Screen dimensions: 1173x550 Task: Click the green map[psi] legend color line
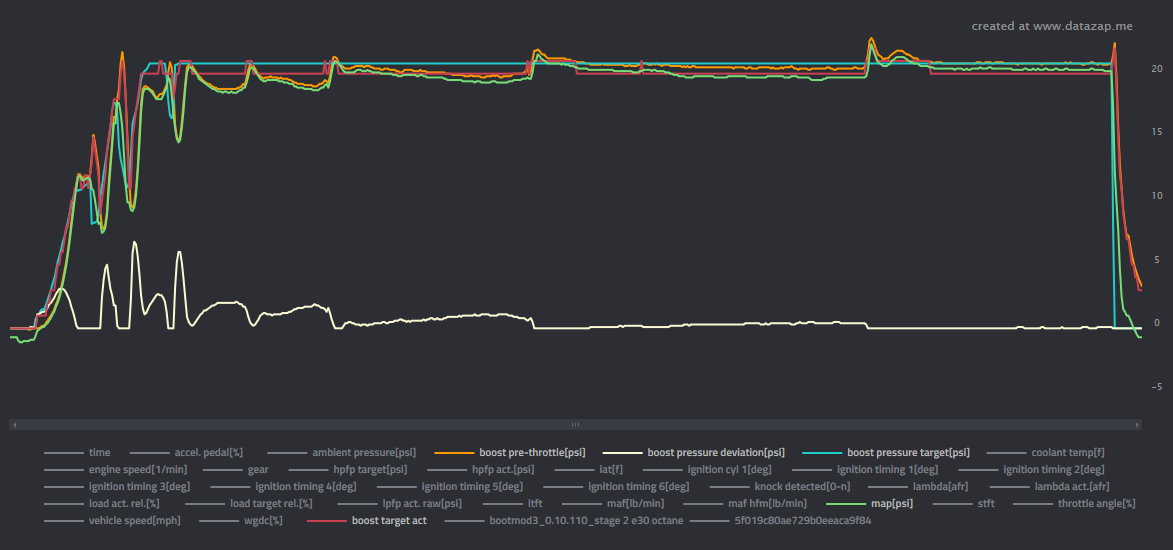846,504
